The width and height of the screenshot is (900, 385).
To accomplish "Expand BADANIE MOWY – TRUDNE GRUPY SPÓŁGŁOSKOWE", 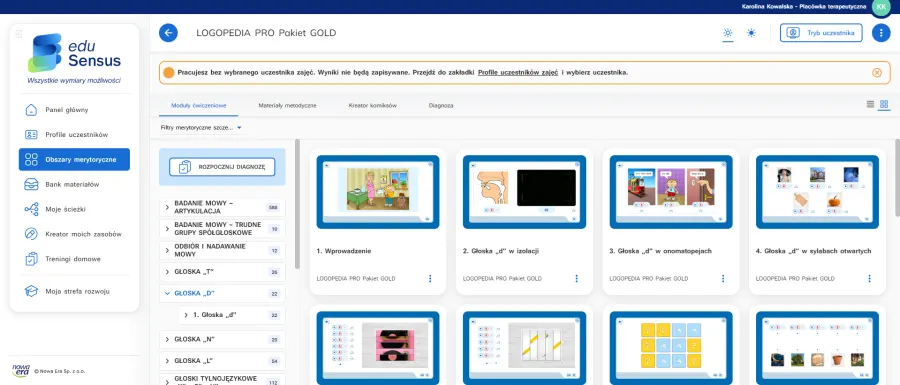I will click(x=222, y=229).
